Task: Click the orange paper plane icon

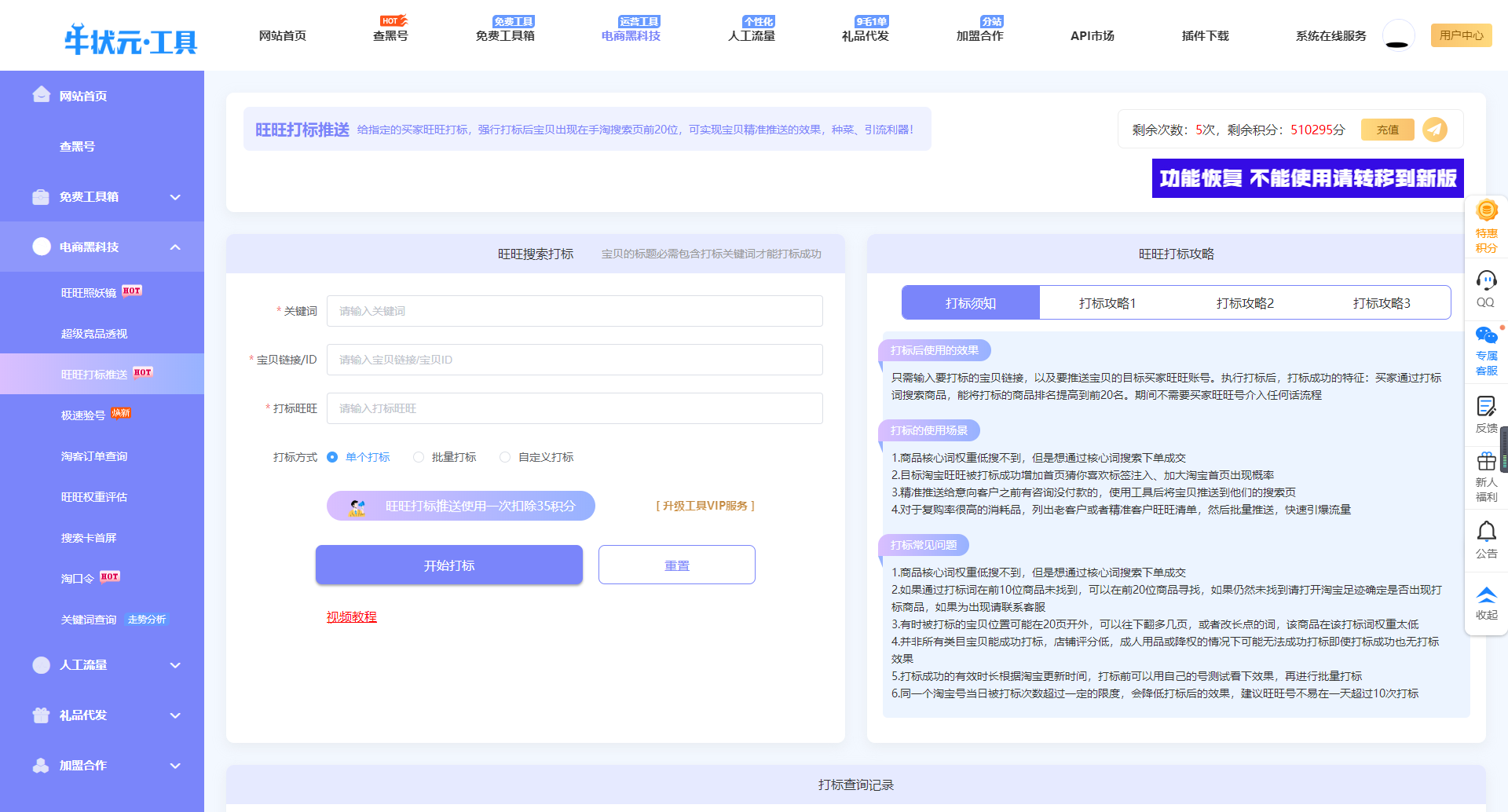Action: 1435,130
